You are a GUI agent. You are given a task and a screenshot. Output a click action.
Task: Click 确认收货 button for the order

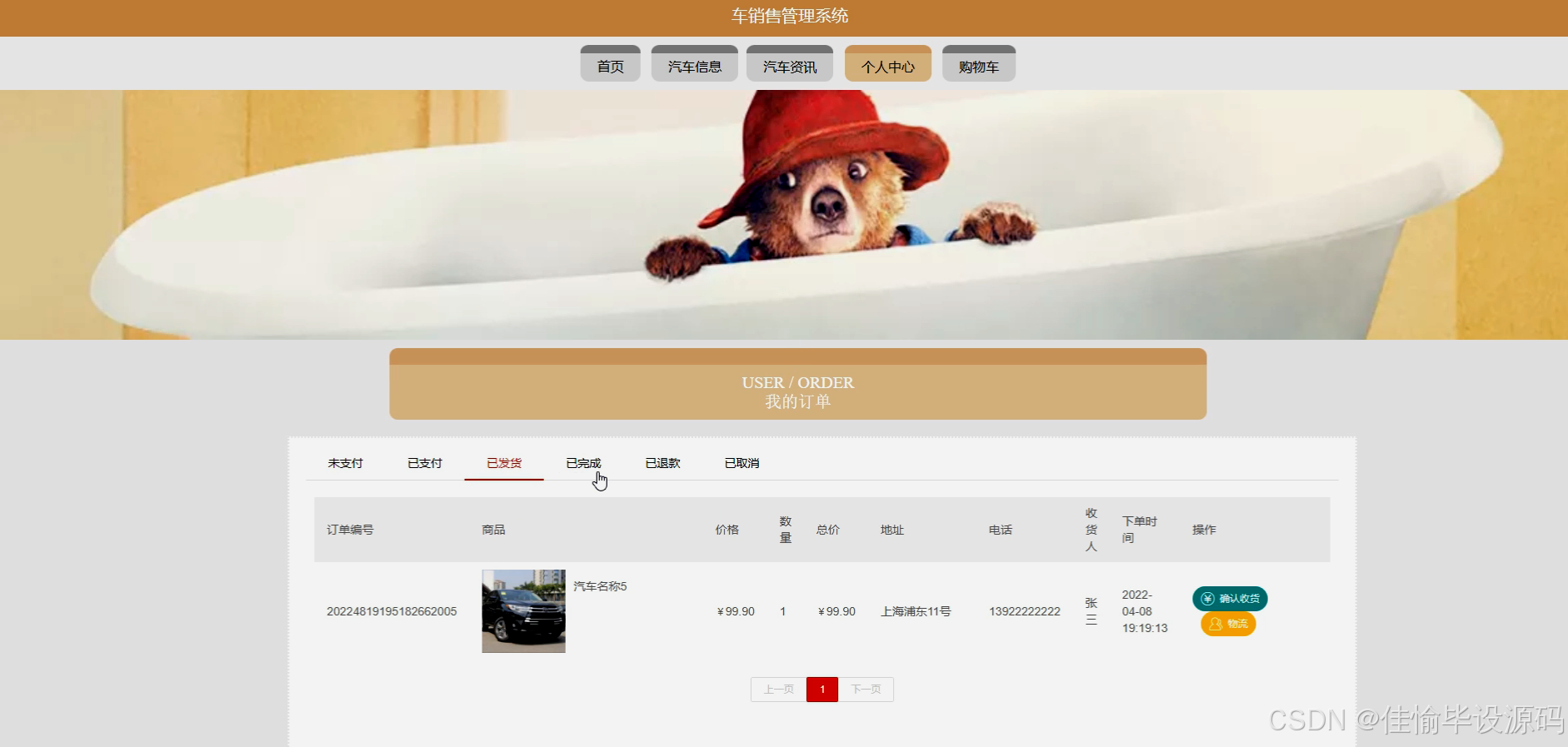pos(1230,599)
